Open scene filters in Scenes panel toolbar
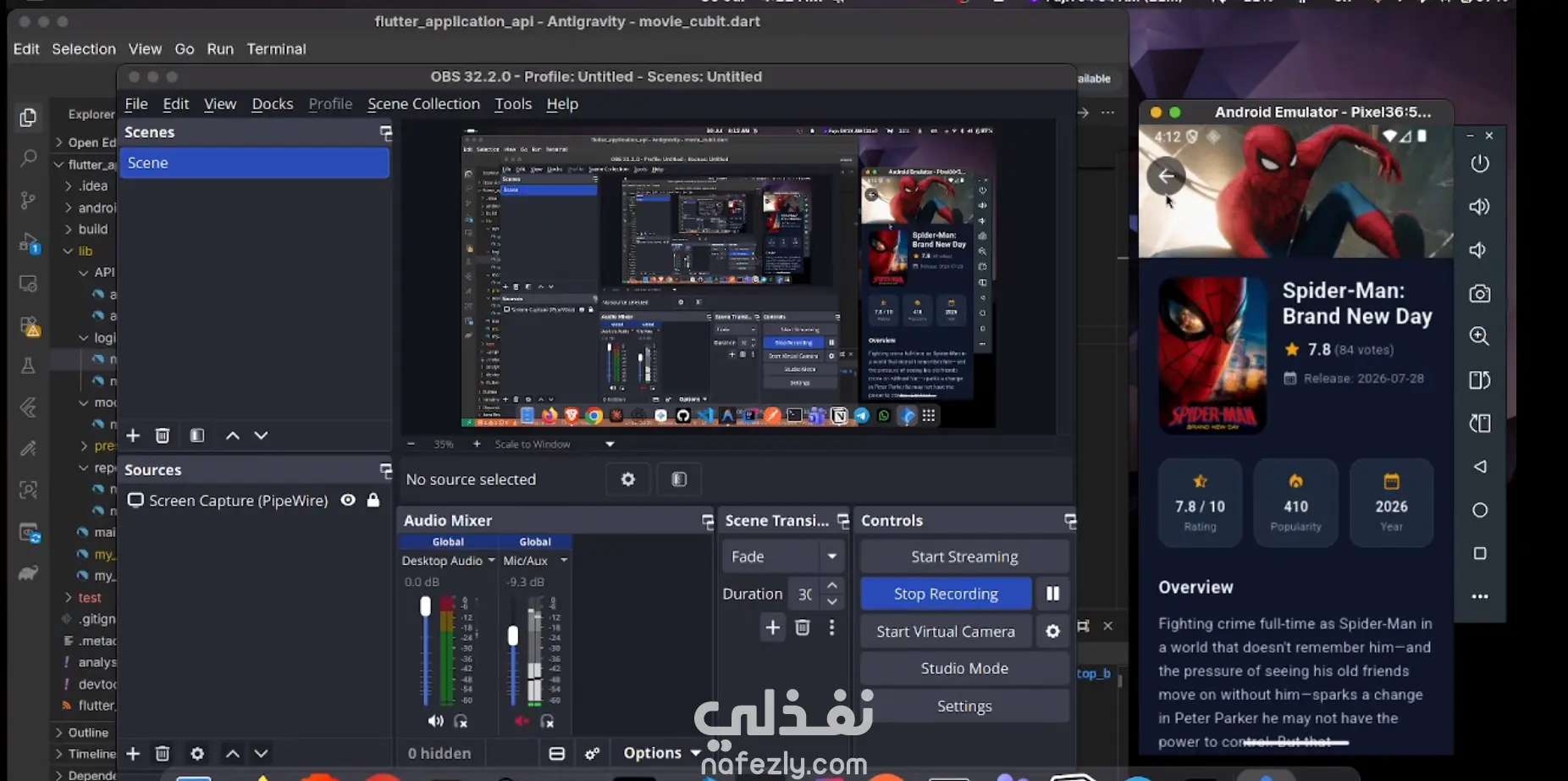Image resolution: width=1568 pixels, height=781 pixels. point(197,435)
